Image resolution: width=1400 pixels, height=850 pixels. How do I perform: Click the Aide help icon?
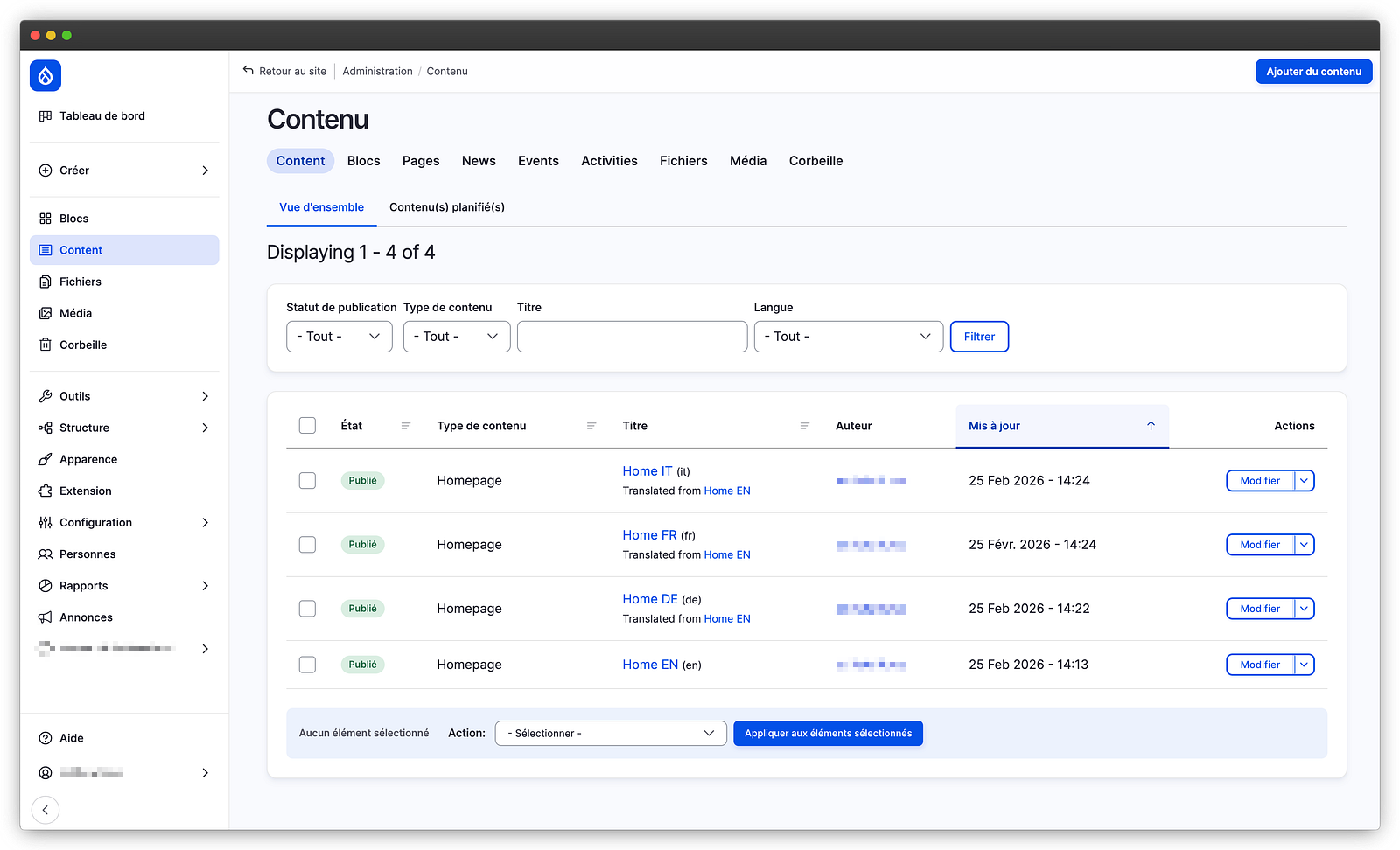click(45, 738)
